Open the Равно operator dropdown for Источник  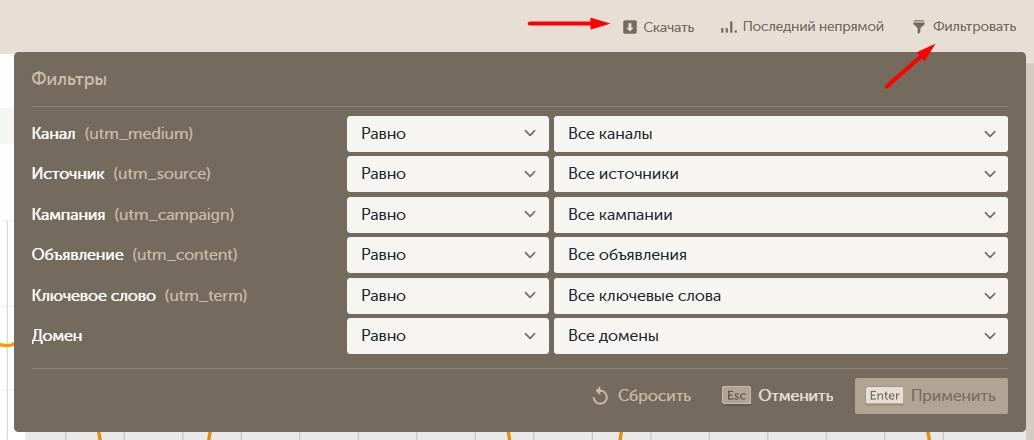click(x=448, y=174)
